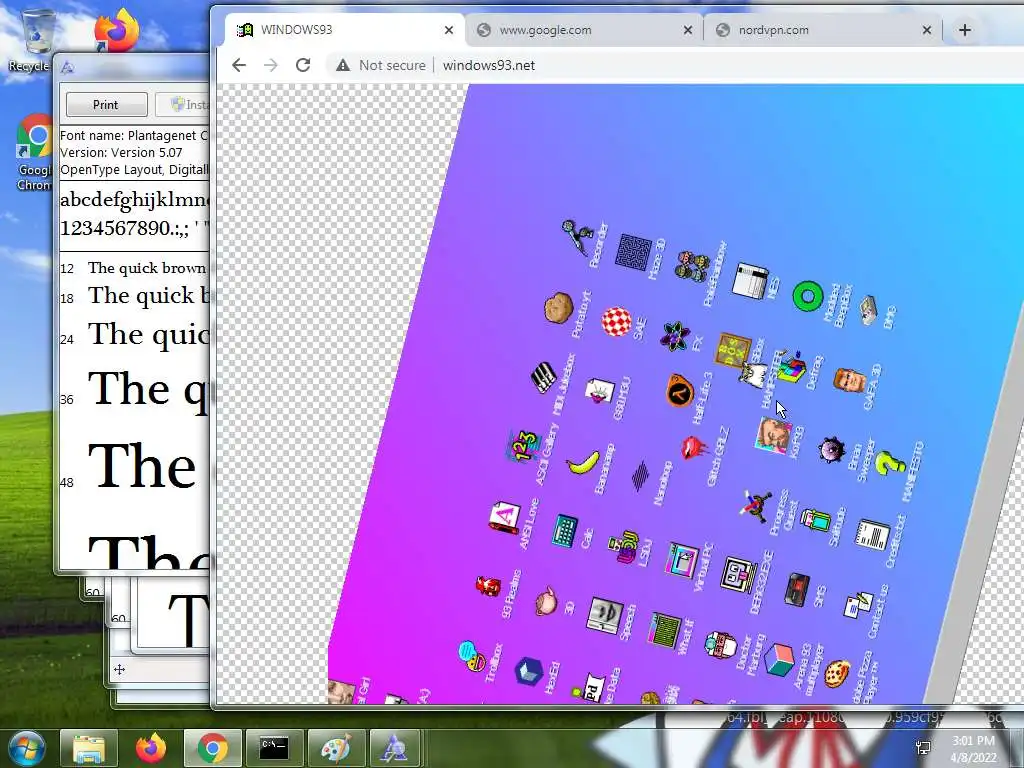
Task: Launch the Brian Sweeper mine icon
Action: pyautogui.click(x=831, y=450)
